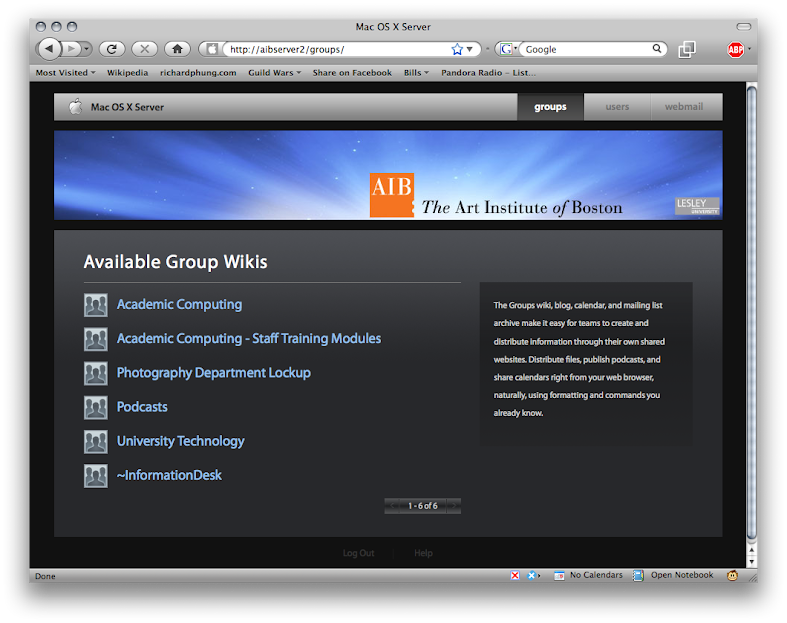Open the Photography Department Lockup wiki
The width and height of the screenshot is (787, 623).
pos(213,373)
